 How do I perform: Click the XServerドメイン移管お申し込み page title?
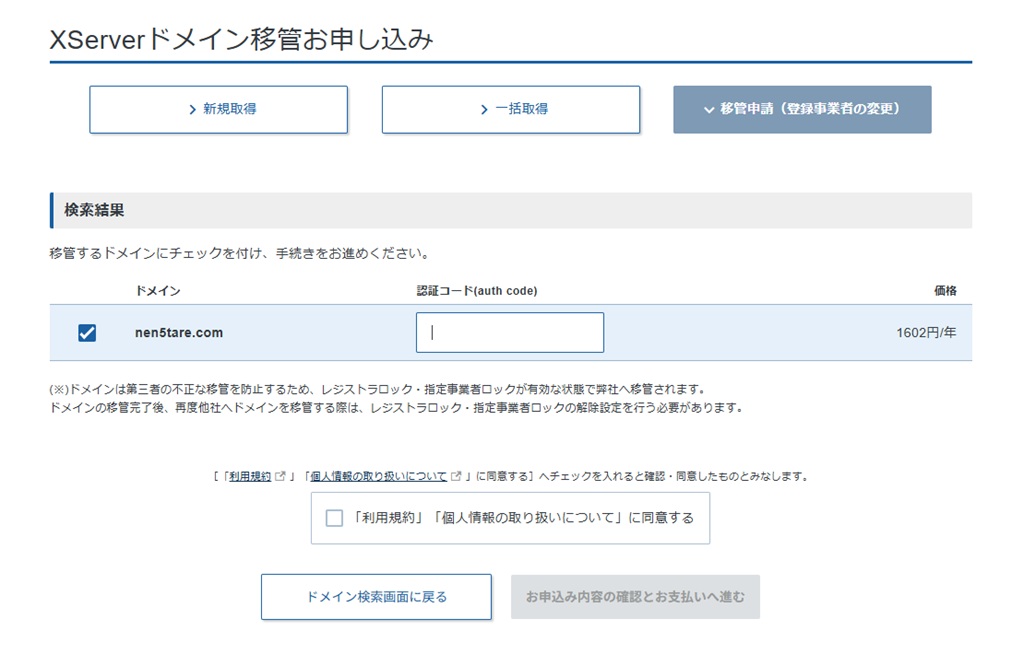click(x=242, y=39)
